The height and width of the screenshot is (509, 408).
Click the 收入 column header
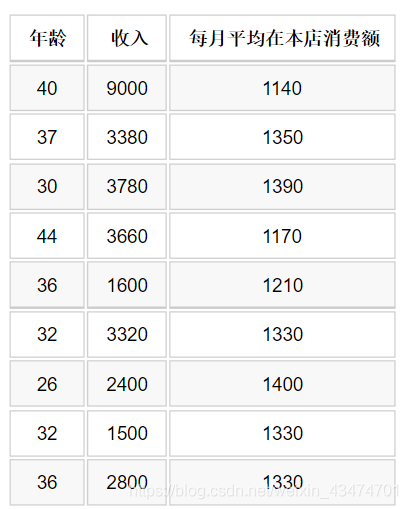[x=127, y=38]
